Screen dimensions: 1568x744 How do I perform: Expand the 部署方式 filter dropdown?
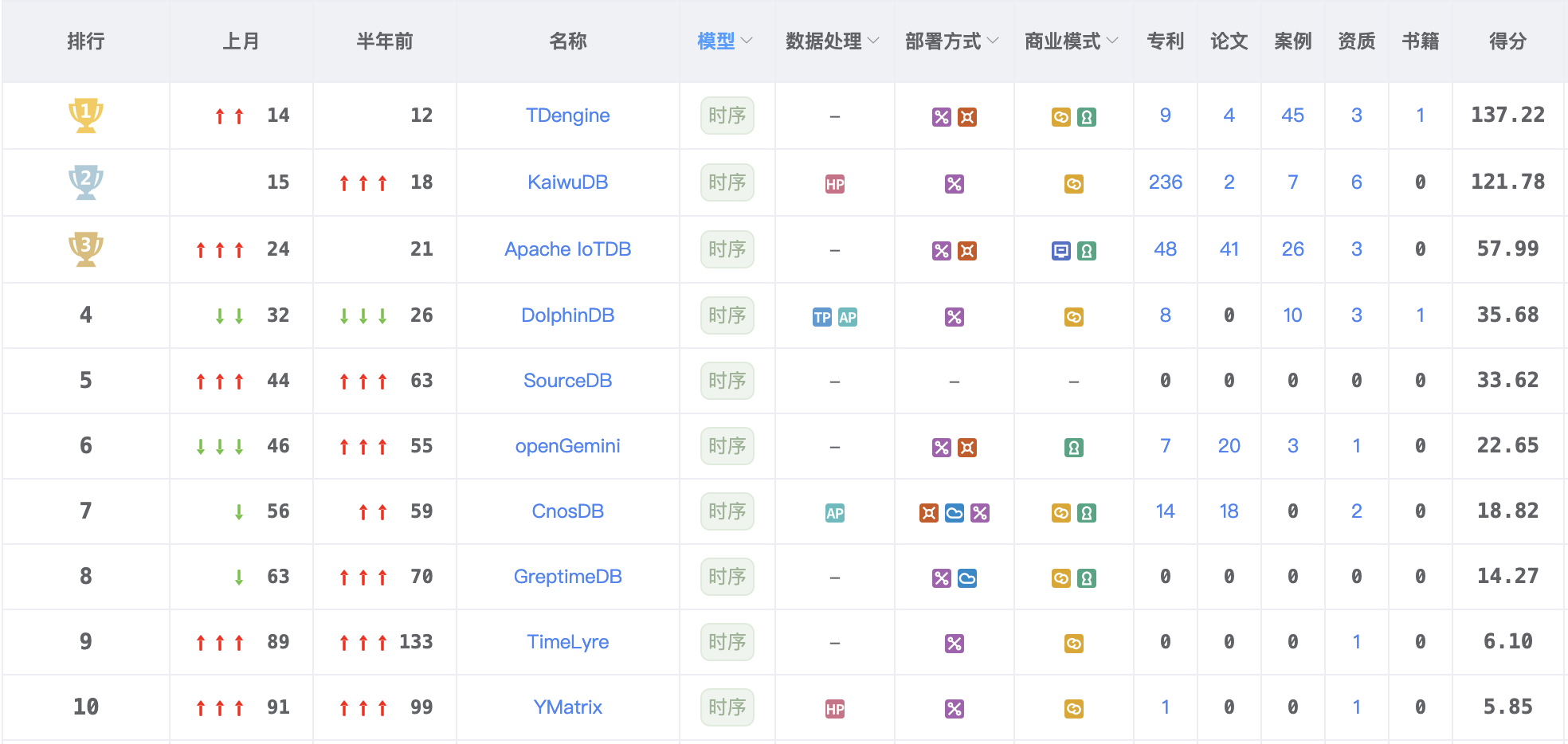(952, 41)
